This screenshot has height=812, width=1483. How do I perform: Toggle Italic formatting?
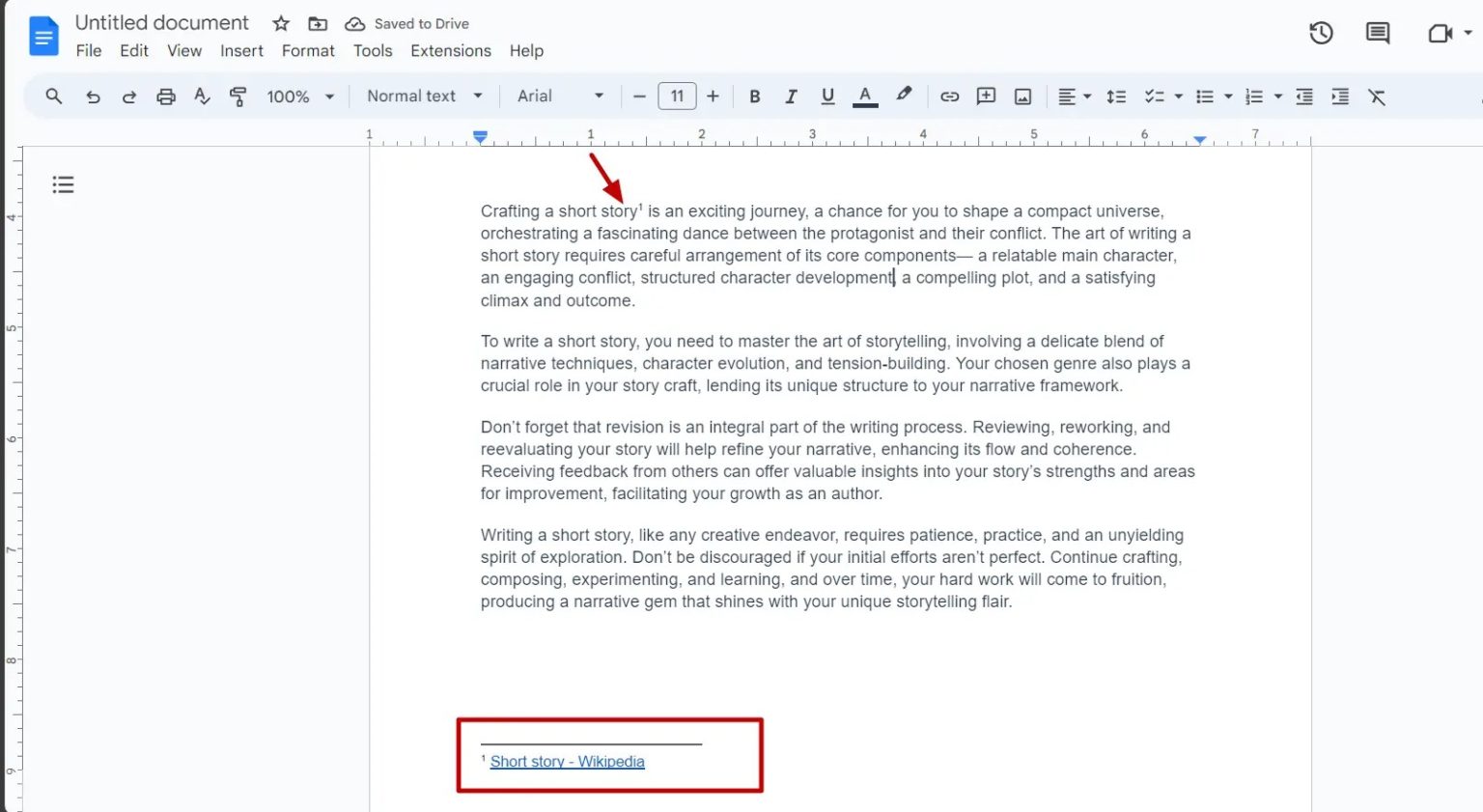click(791, 97)
